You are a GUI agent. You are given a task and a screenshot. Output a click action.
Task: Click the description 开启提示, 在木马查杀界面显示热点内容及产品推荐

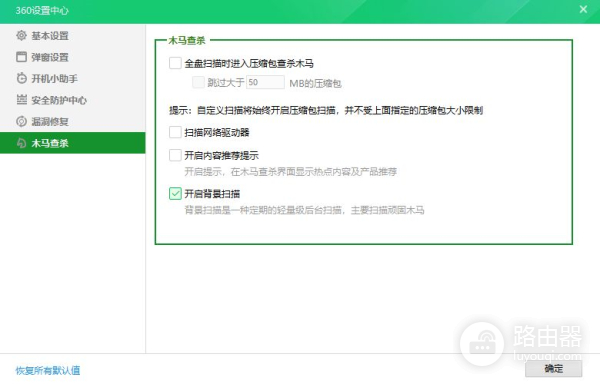click(290, 172)
